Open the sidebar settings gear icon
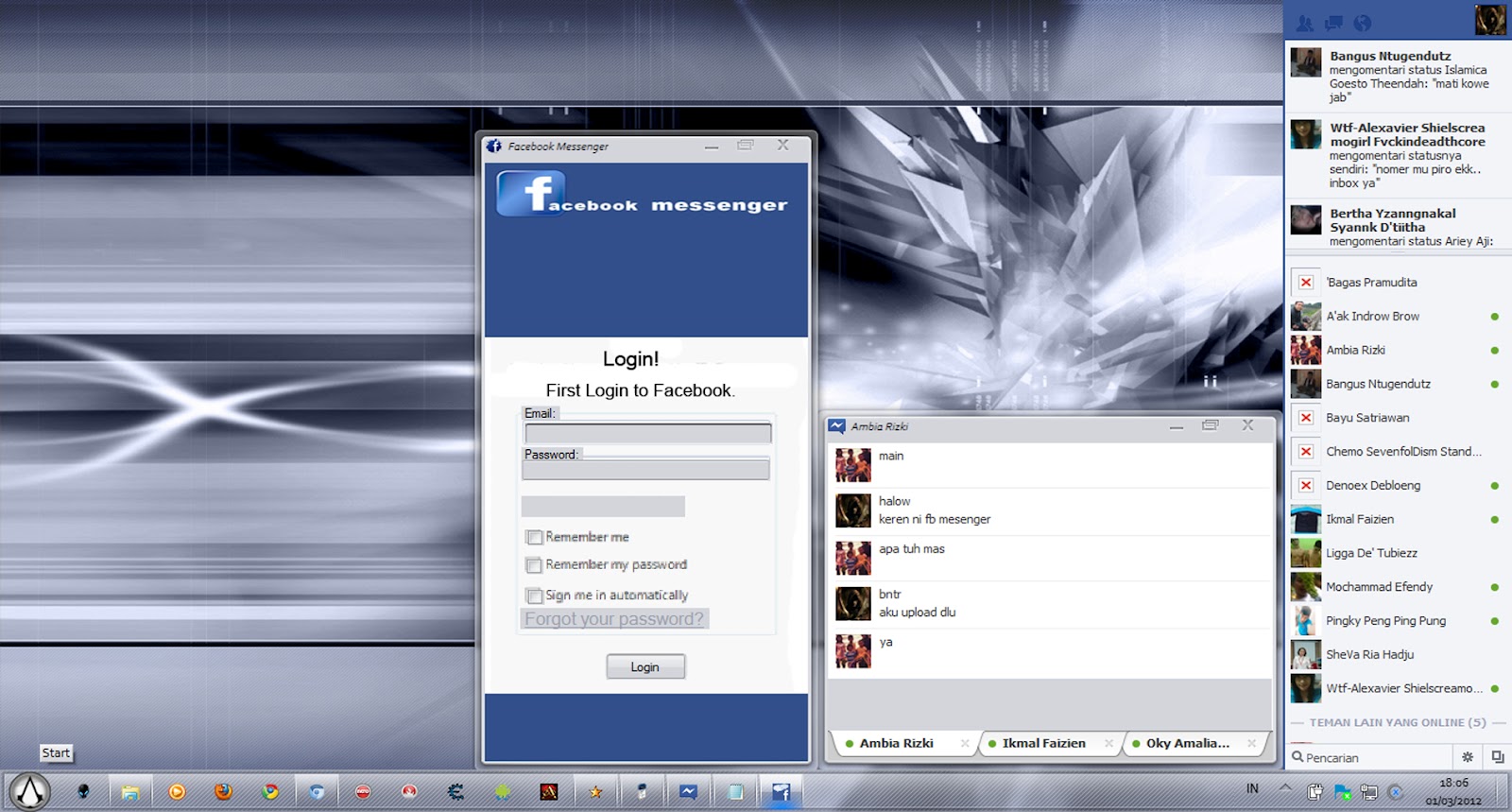Viewport: 1512px width, 812px height. point(1468,757)
